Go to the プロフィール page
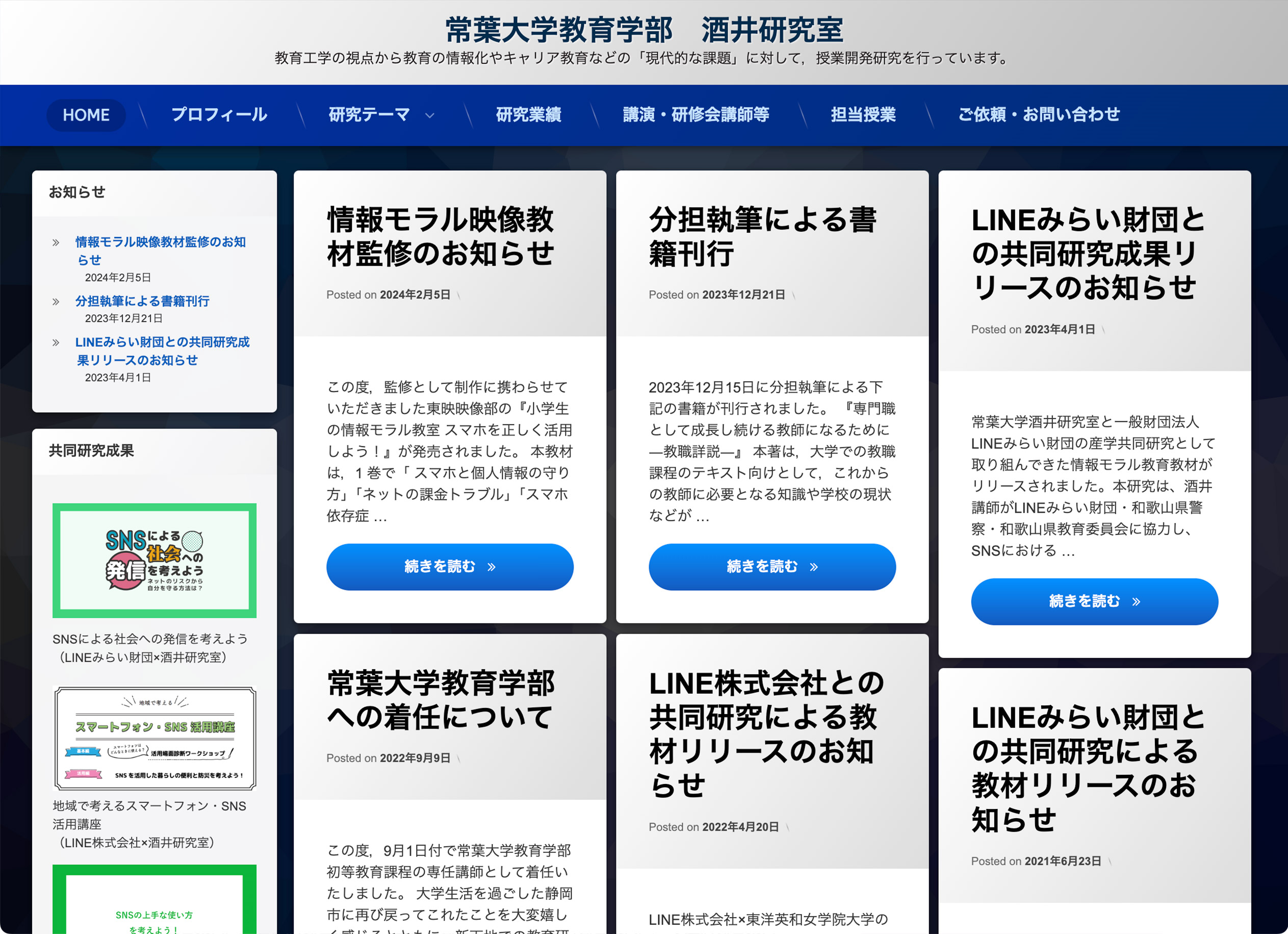1288x934 pixels. (219, 115)
